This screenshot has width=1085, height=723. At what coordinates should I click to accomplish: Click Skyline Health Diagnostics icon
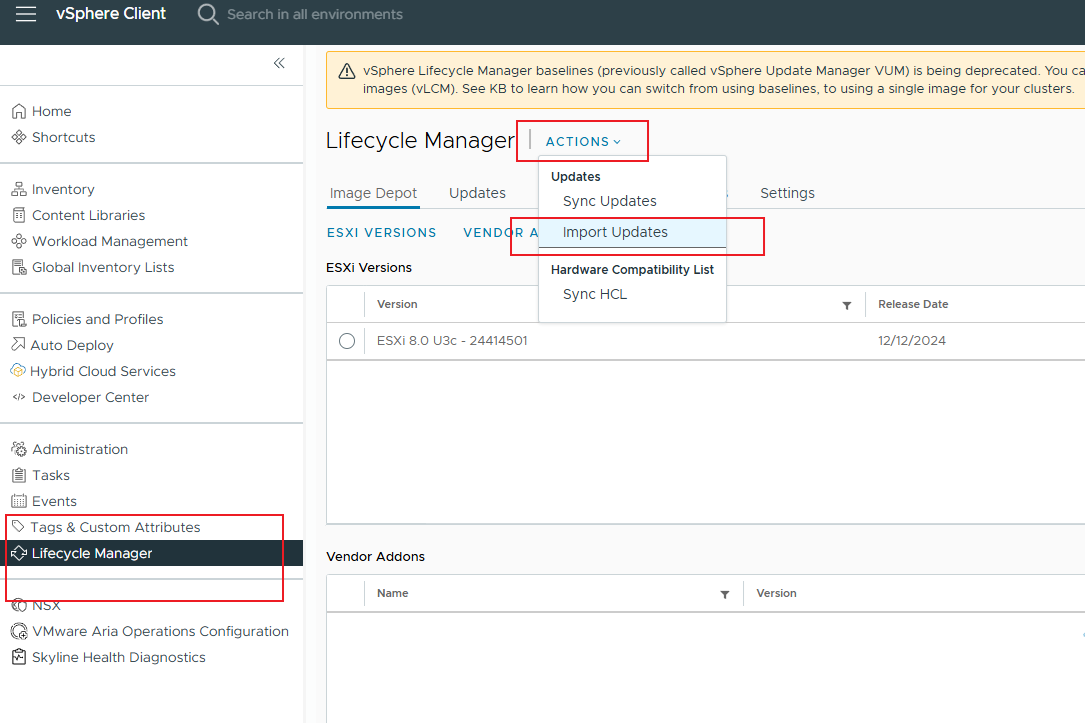[18, 658]
